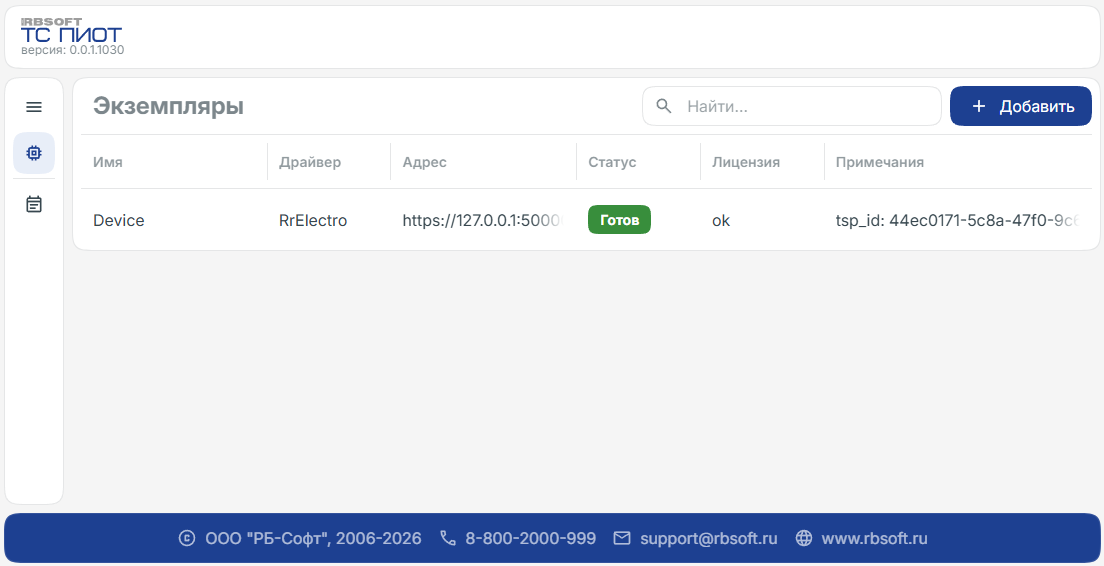Click the ok license cell

coord(721,220)
